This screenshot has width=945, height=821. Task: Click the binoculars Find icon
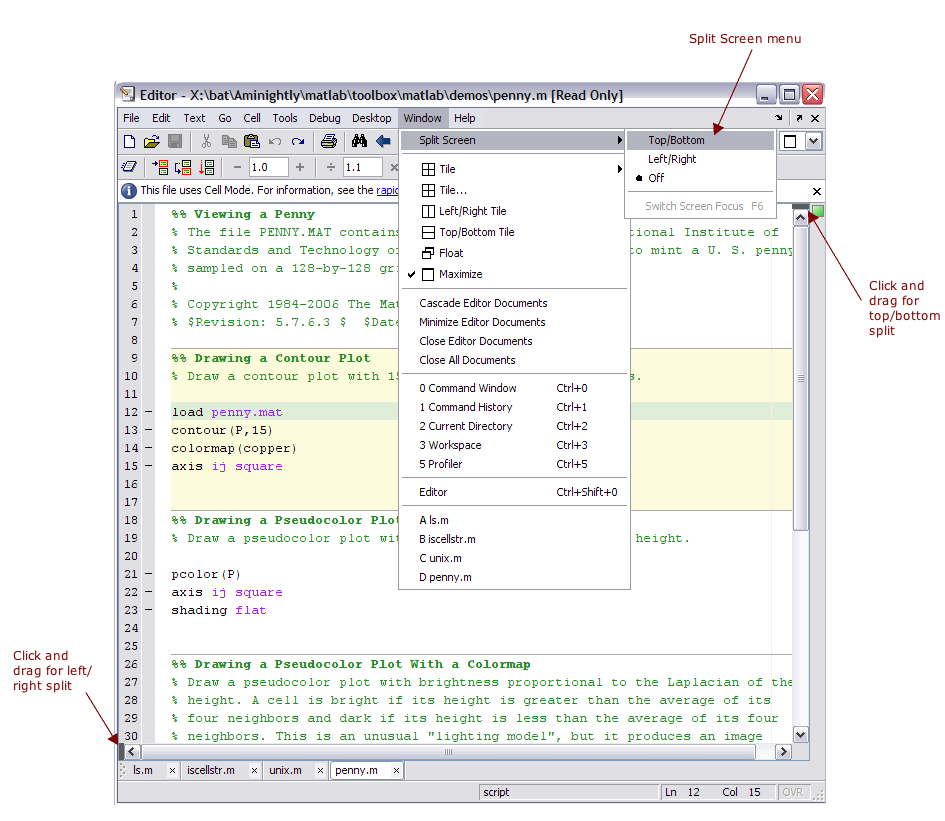(x=360, y=142)
